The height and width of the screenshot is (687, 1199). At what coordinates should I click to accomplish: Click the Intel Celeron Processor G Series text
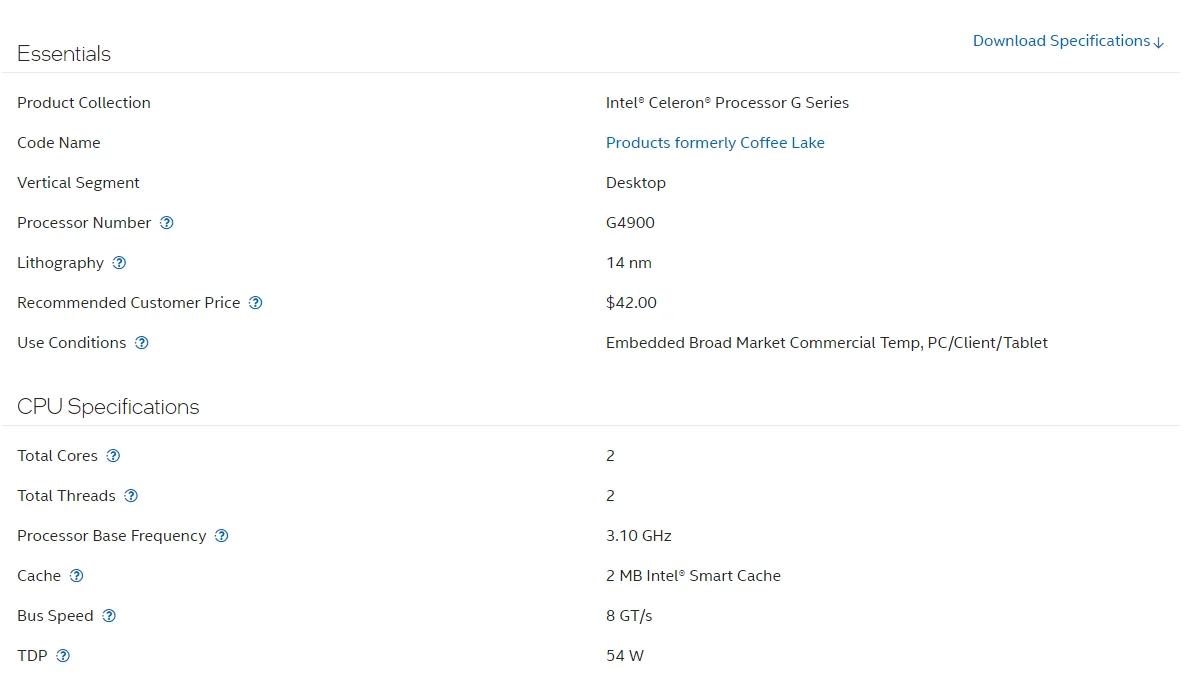(727, 103)
